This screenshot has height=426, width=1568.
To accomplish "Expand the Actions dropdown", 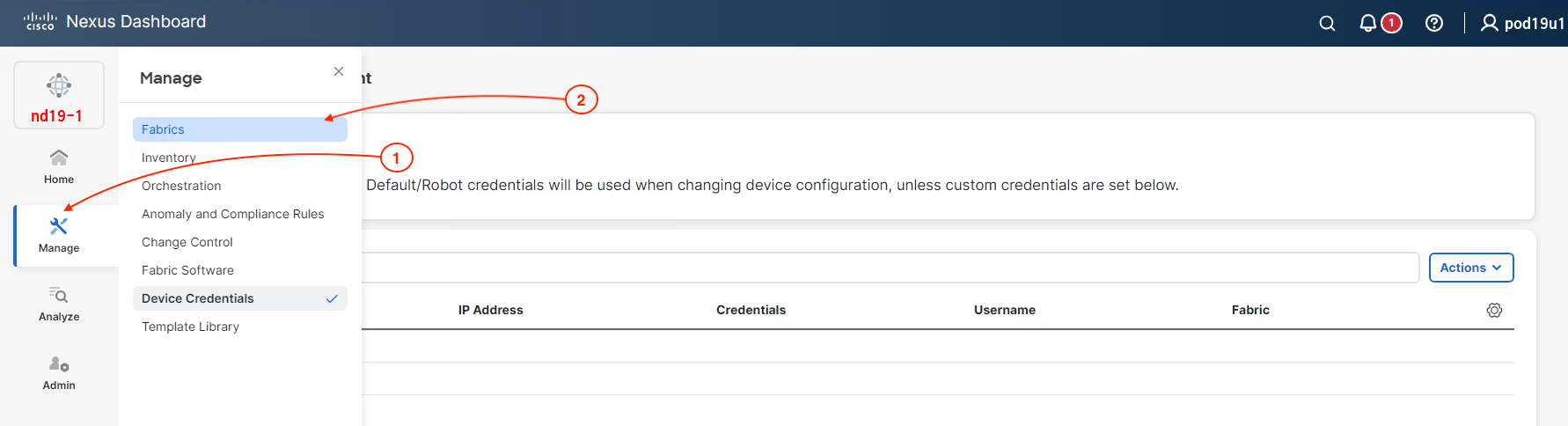I will (x=1470, y=268).
